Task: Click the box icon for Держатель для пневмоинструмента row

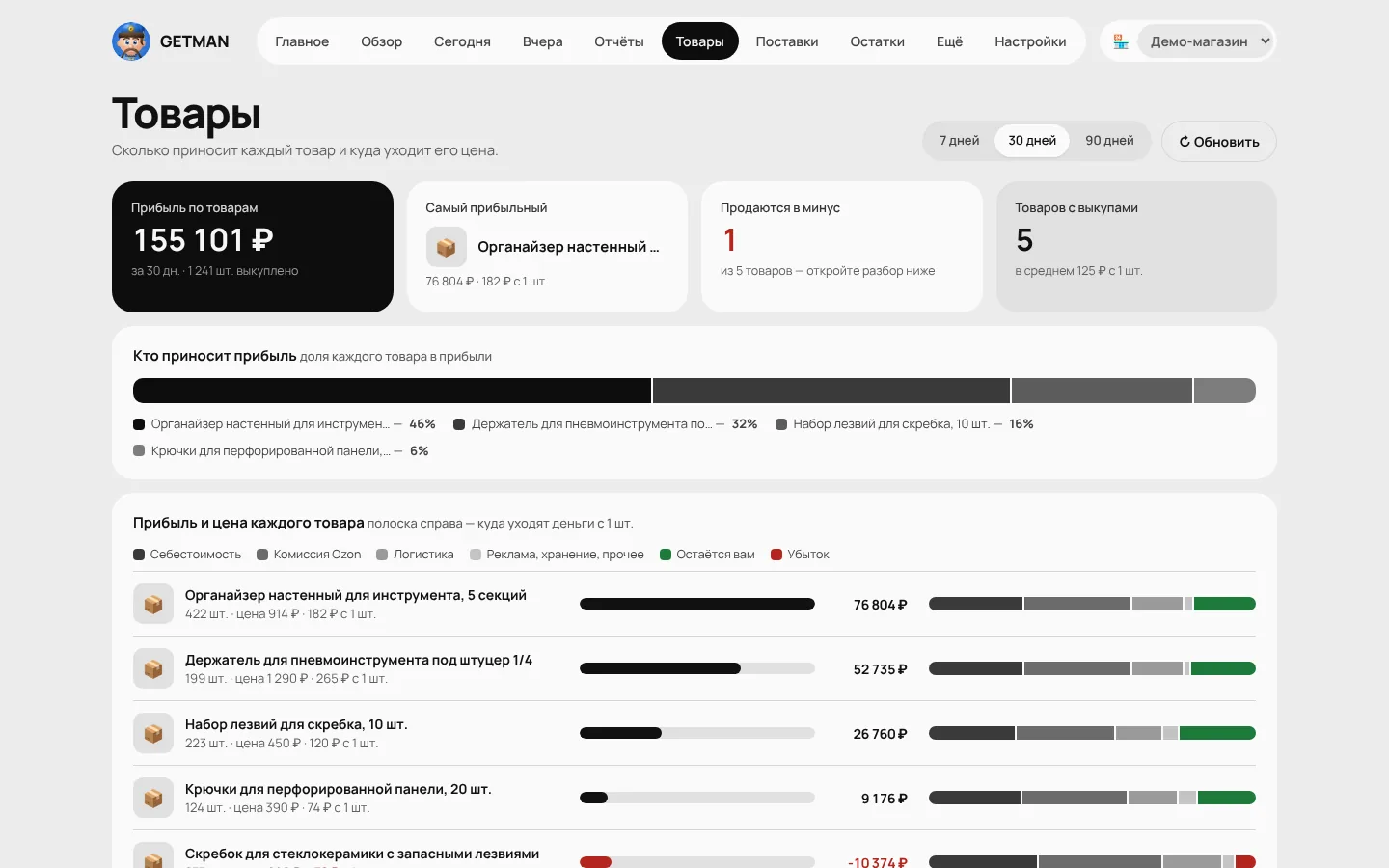Action: 152,668
